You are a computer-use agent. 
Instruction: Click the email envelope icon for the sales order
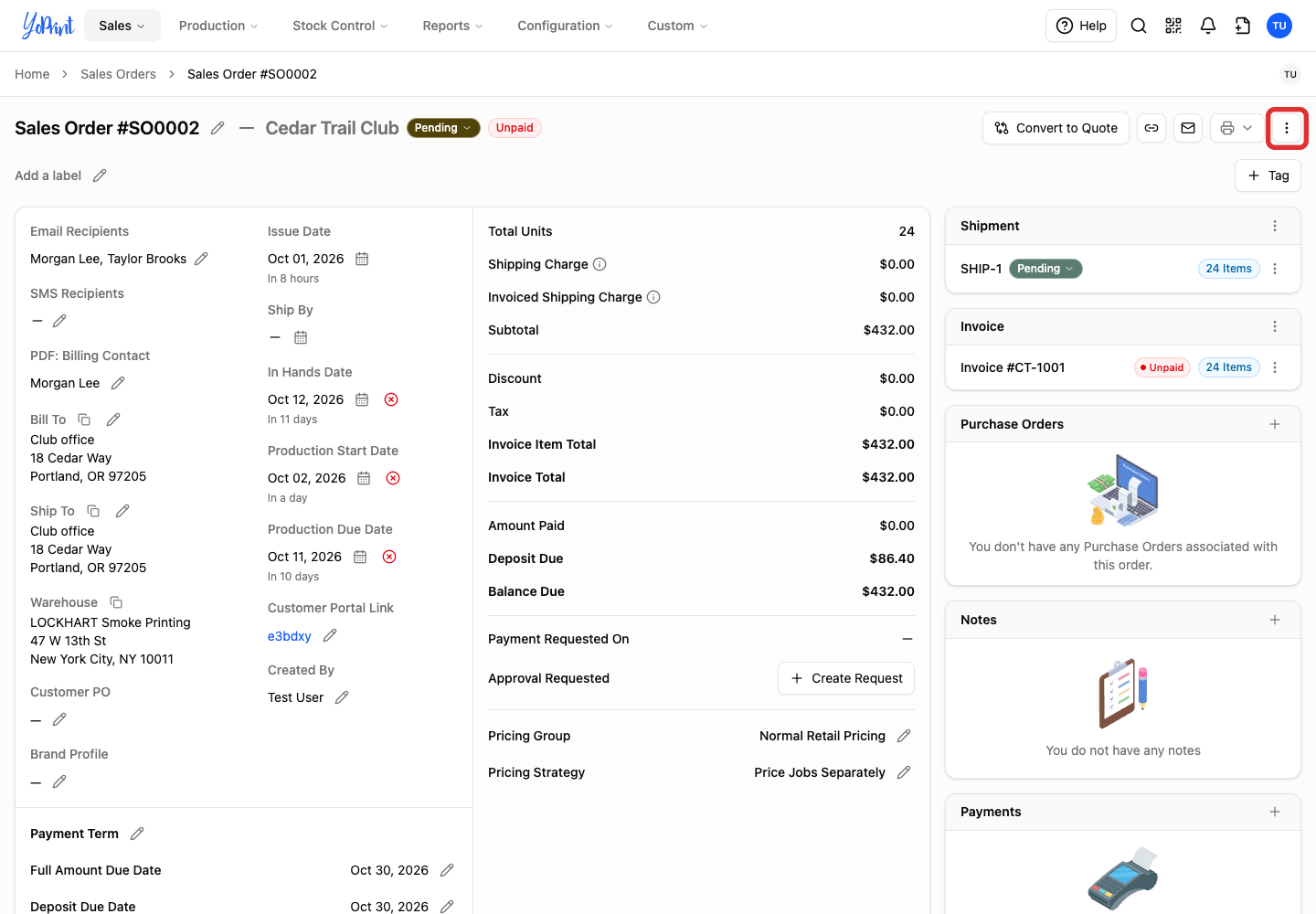1188,128
